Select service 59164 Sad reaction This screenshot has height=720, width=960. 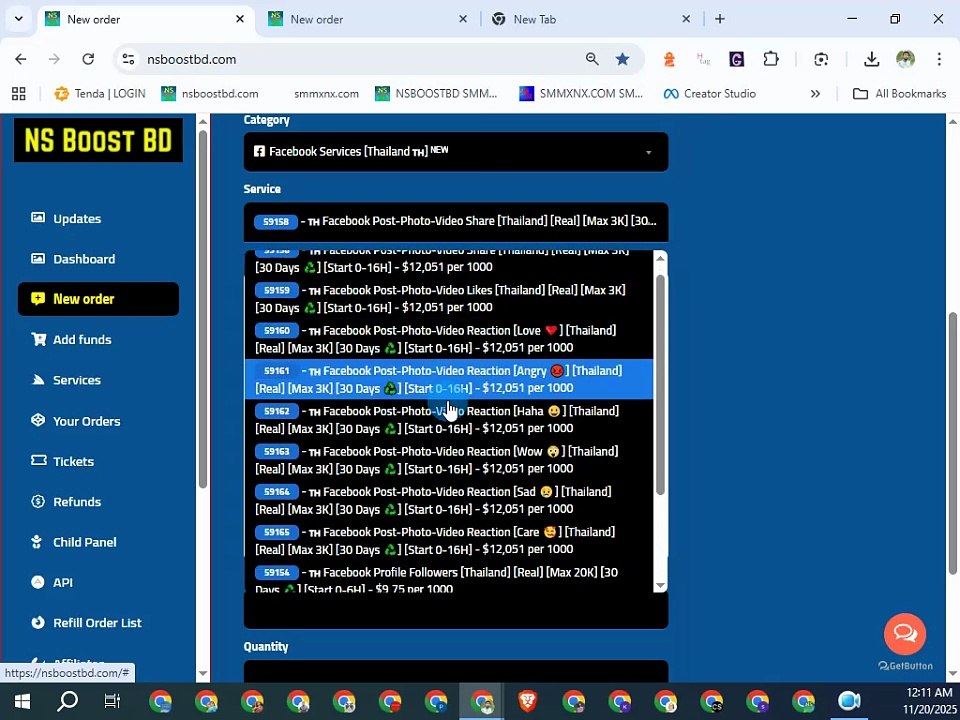point(449,500)
